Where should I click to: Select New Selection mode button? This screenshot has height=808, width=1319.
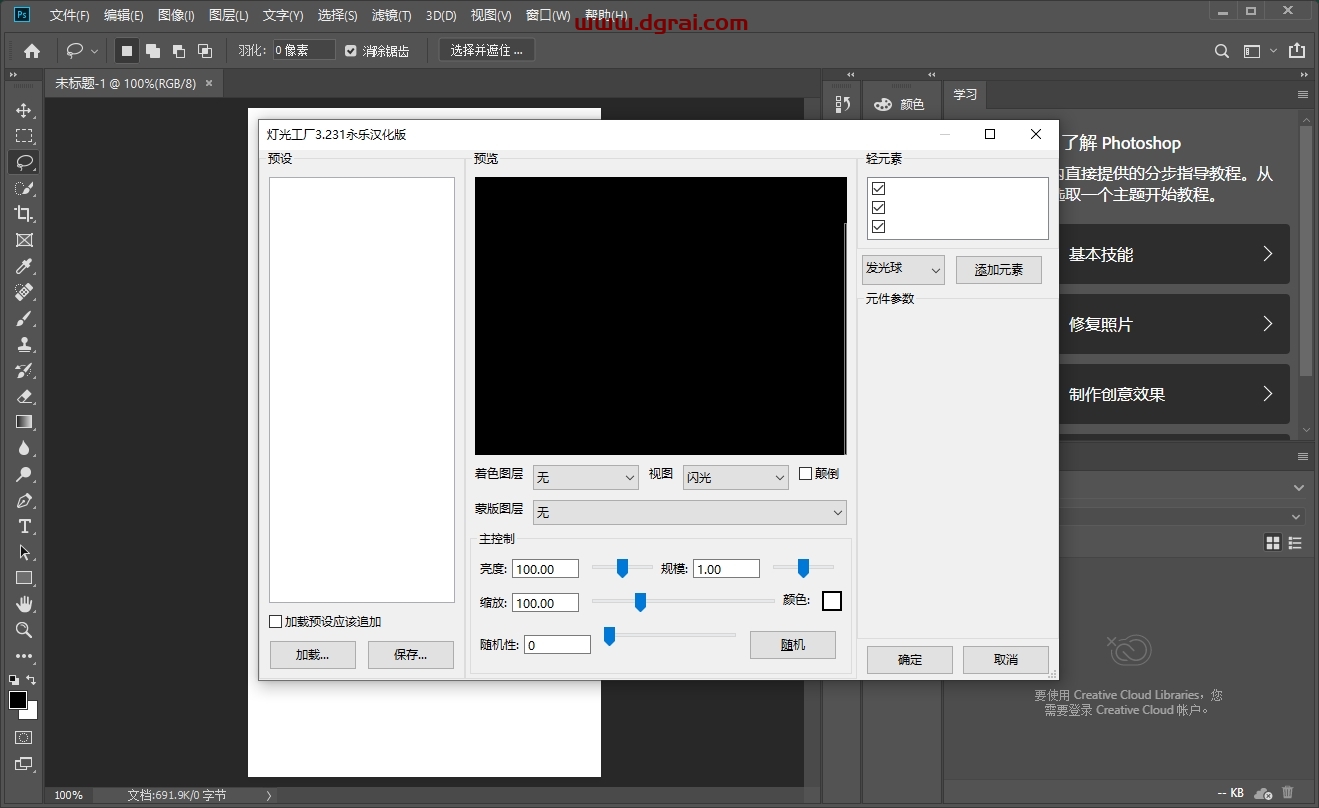tap(127, 50)
